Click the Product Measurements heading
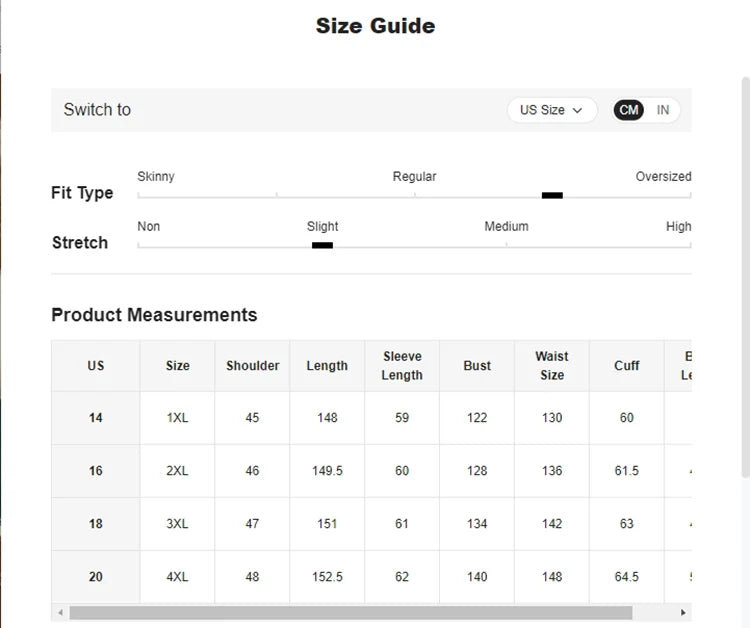This screenshot has width=750, height=628. tap(154, 315)
